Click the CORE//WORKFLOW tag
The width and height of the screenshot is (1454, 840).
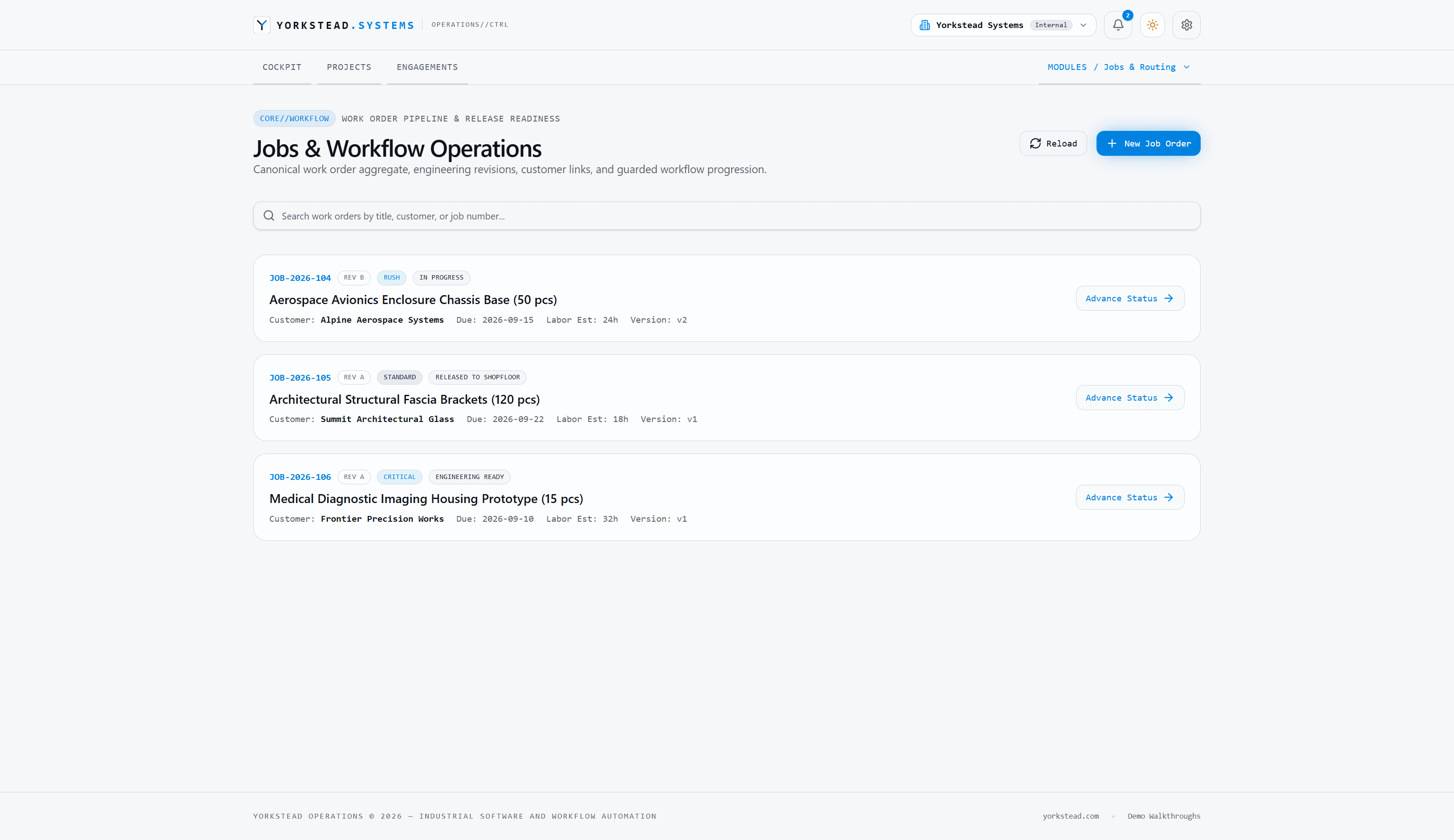point(294,118)
